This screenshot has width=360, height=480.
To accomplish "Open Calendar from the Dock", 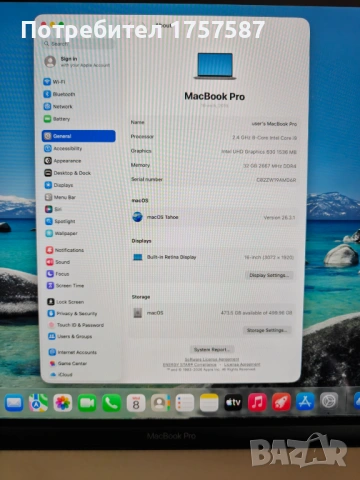I will coord(136,403).
